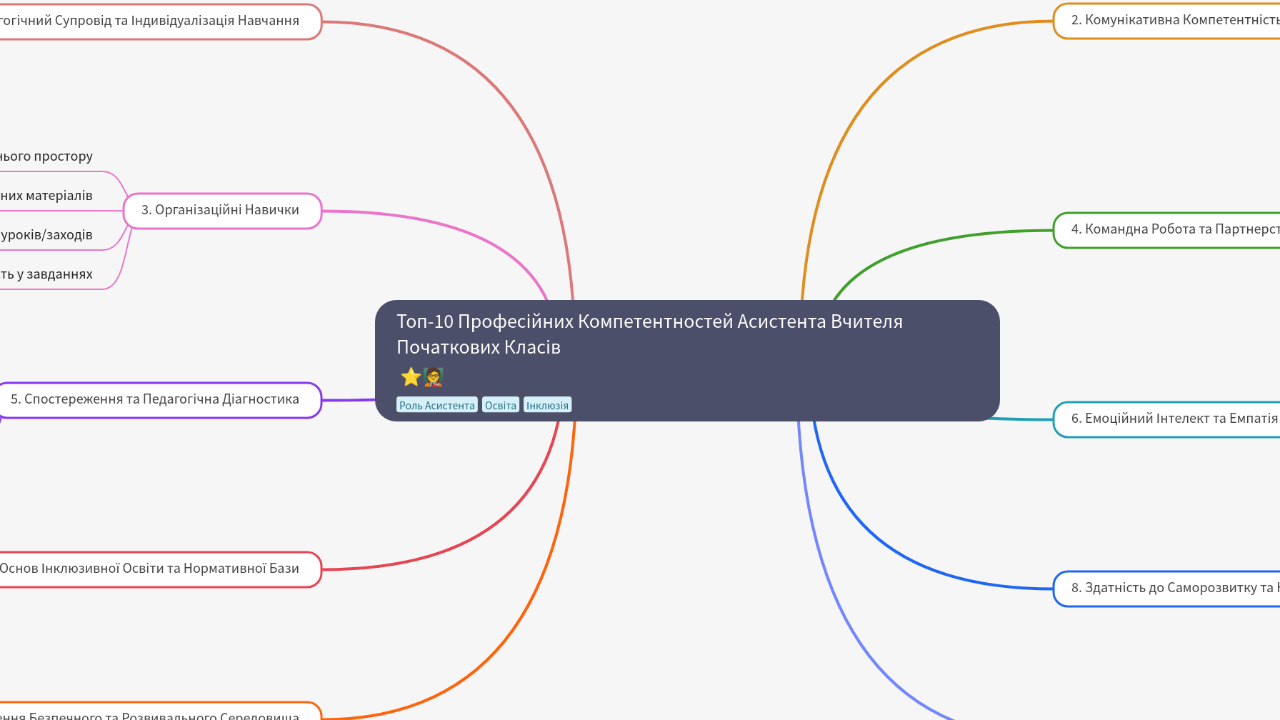
Task: Select node '4. Командна Робота та Партнерство'
Action: 1166,229
